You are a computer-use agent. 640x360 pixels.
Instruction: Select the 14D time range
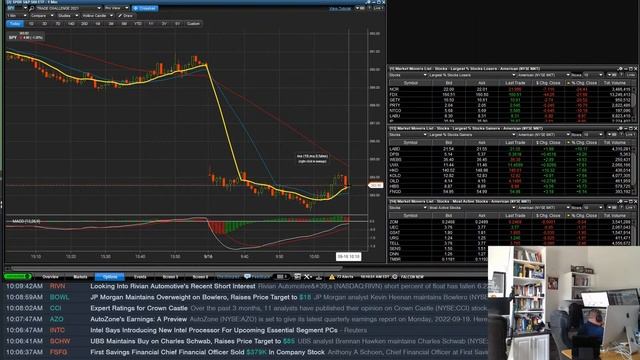coord(71,24)
